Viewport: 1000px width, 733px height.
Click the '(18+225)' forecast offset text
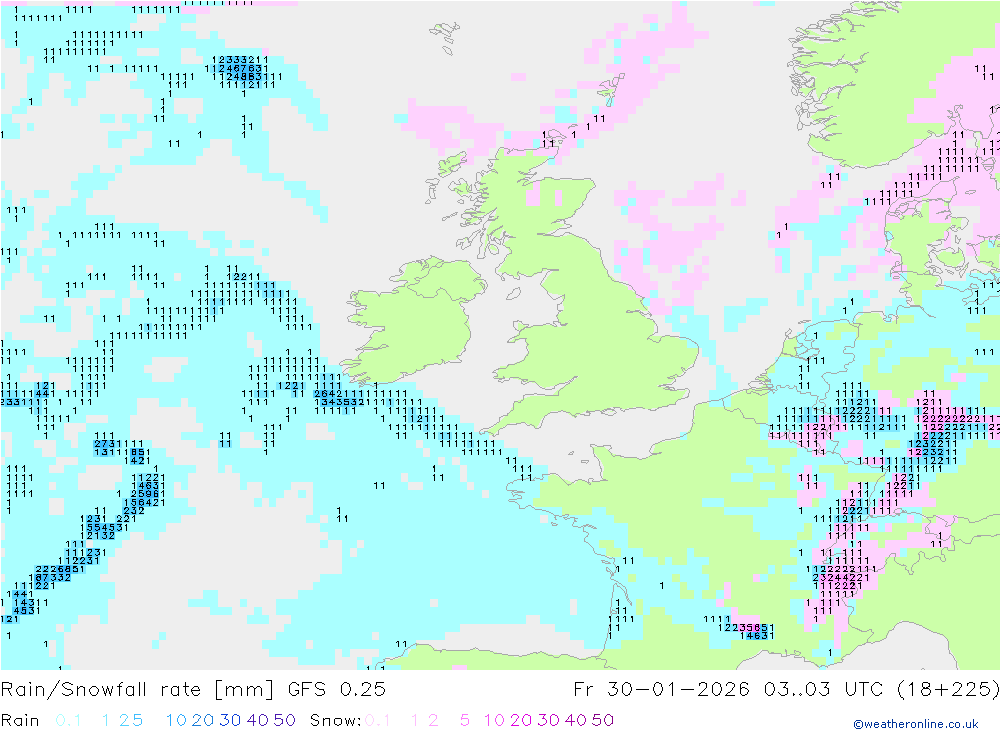coord(948,690)
